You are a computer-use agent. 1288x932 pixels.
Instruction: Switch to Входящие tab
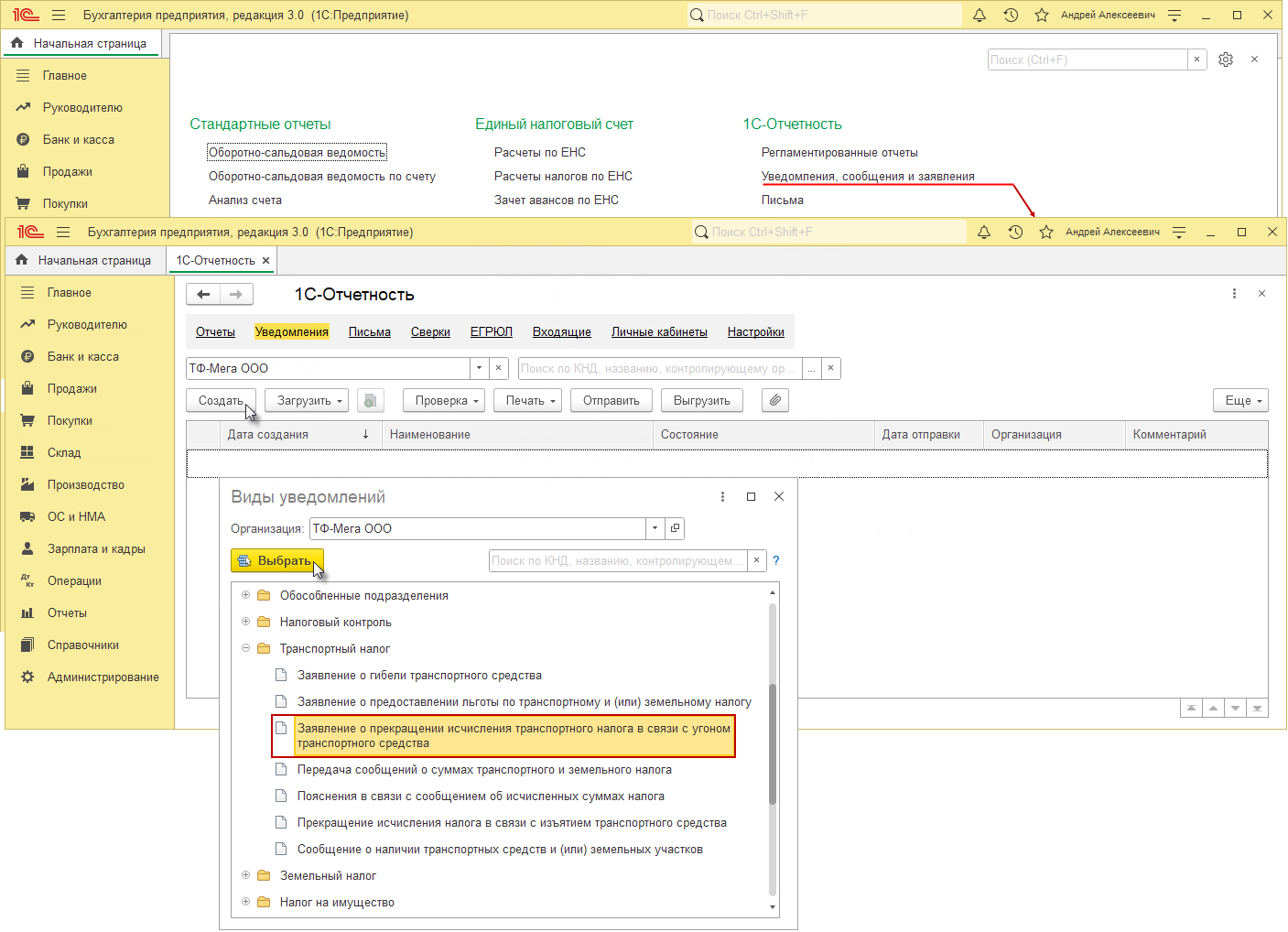coord(562,331)
